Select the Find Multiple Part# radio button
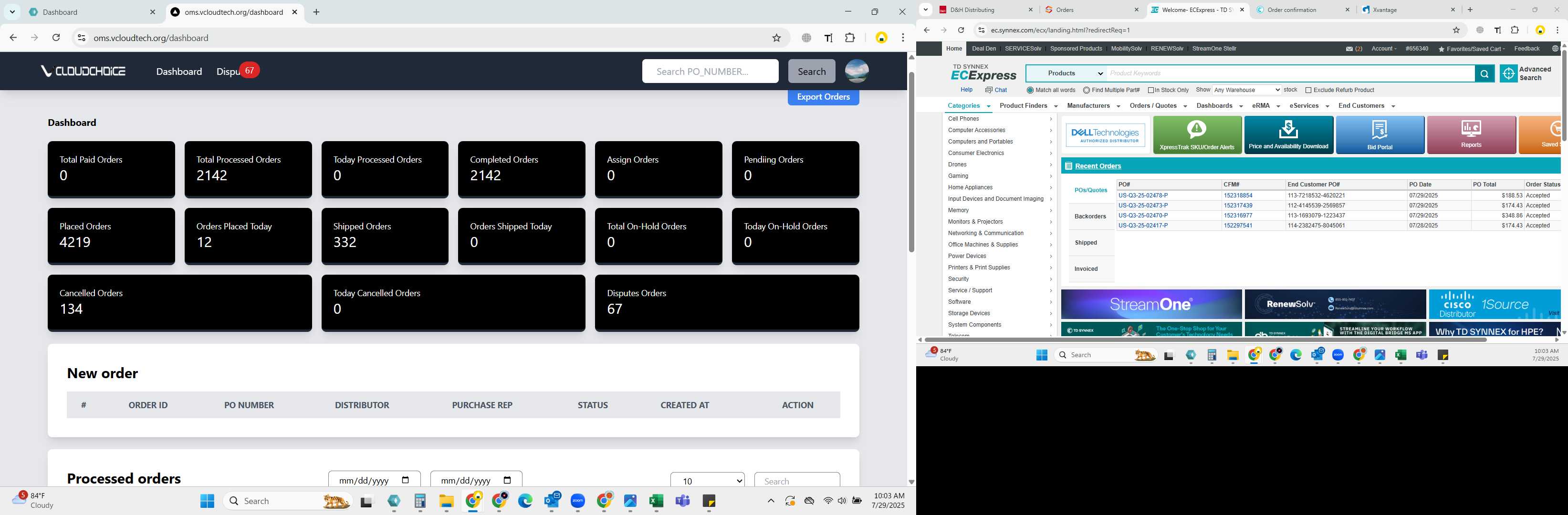This screenshot has height=515, width=1568. [x=1087, y=90]
